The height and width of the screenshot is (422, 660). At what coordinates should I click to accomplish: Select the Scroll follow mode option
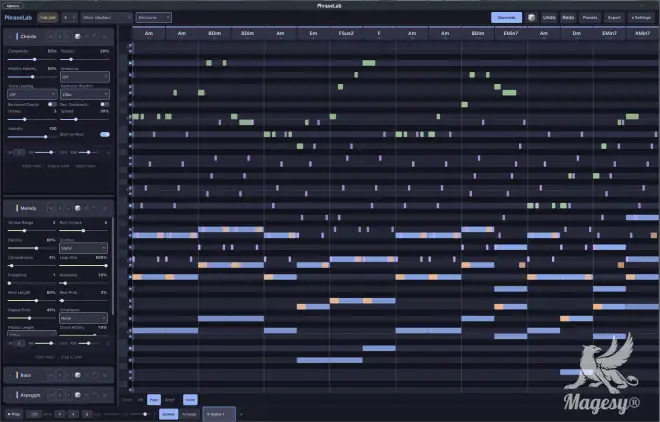pyautogui.click(x=170, y=400)
